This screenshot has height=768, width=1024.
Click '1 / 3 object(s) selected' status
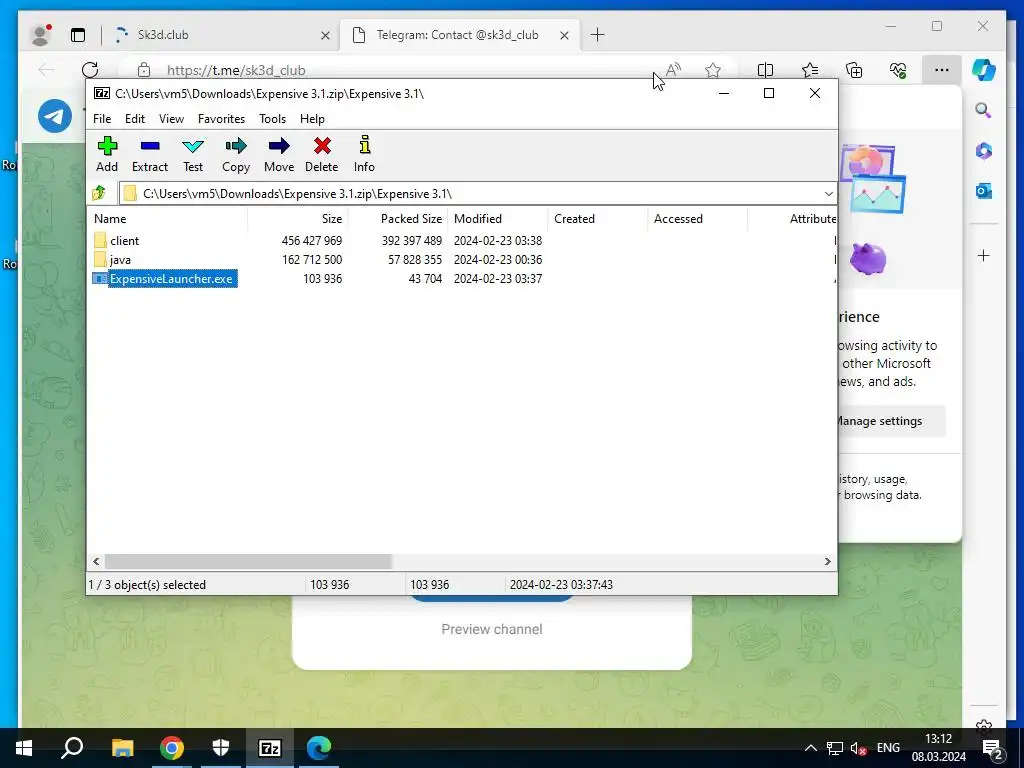click(x=147, y=584)
